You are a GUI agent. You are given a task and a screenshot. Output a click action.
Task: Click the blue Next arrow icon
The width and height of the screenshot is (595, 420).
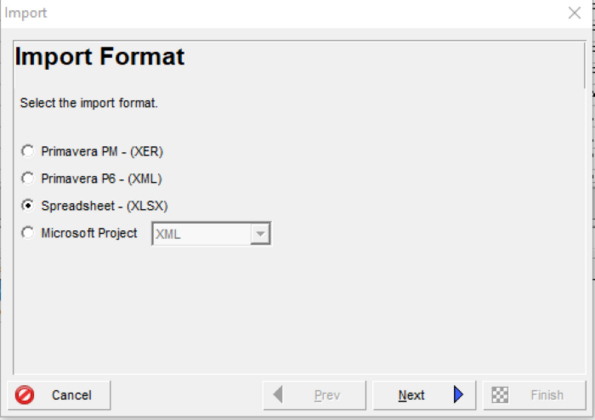click(x=458, y=395)
